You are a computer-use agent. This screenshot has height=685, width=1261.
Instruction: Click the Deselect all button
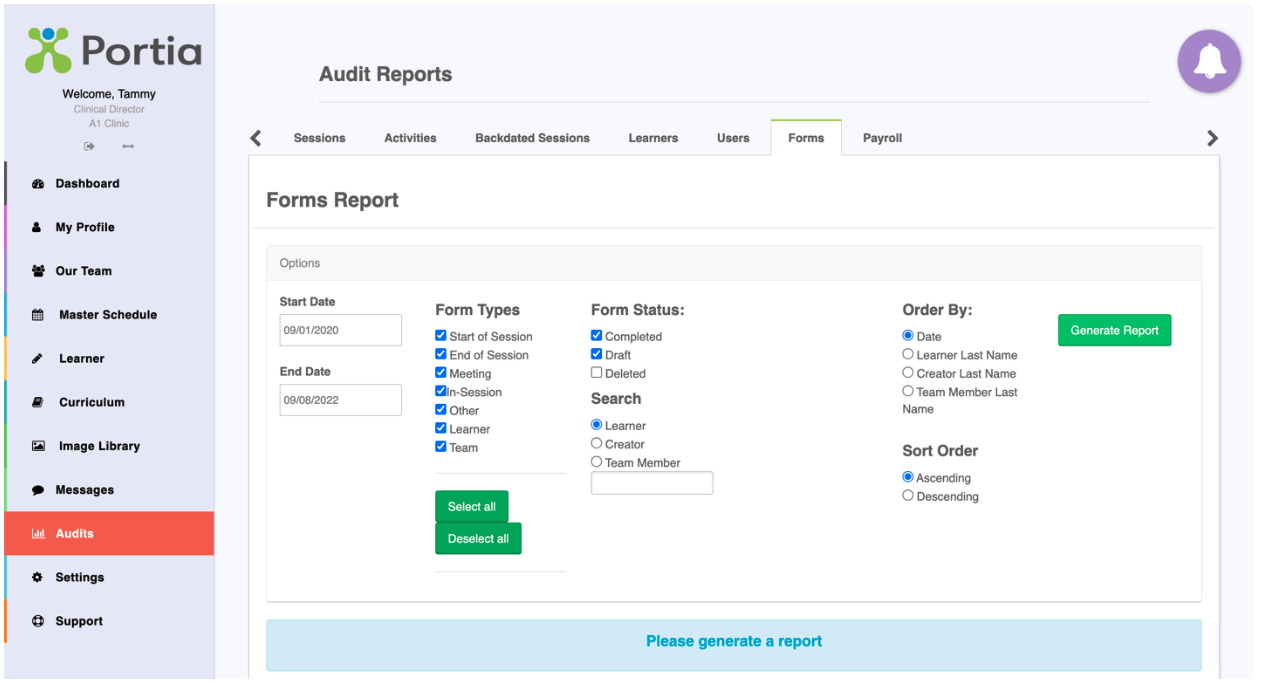click(478, 538)
